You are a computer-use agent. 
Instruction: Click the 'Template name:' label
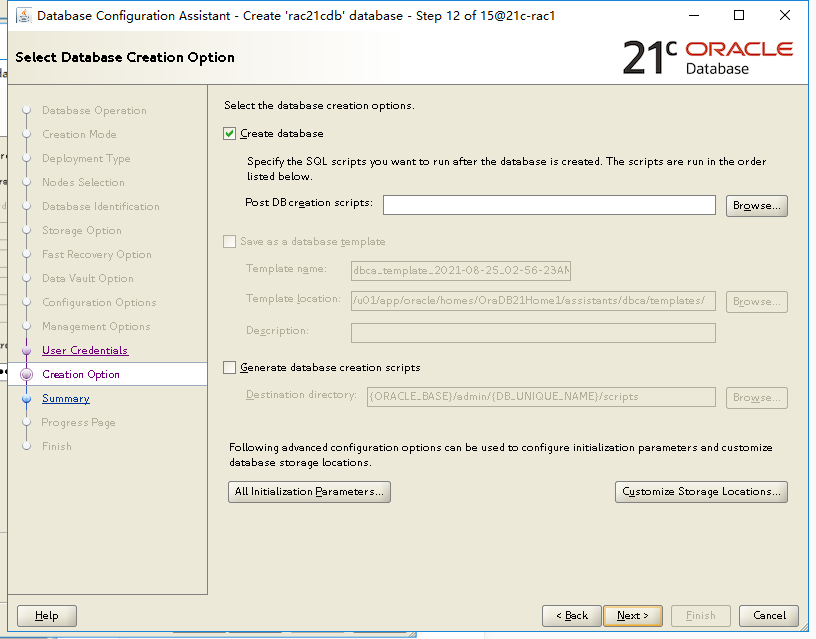pyautogui.click(x=286, y=269)
